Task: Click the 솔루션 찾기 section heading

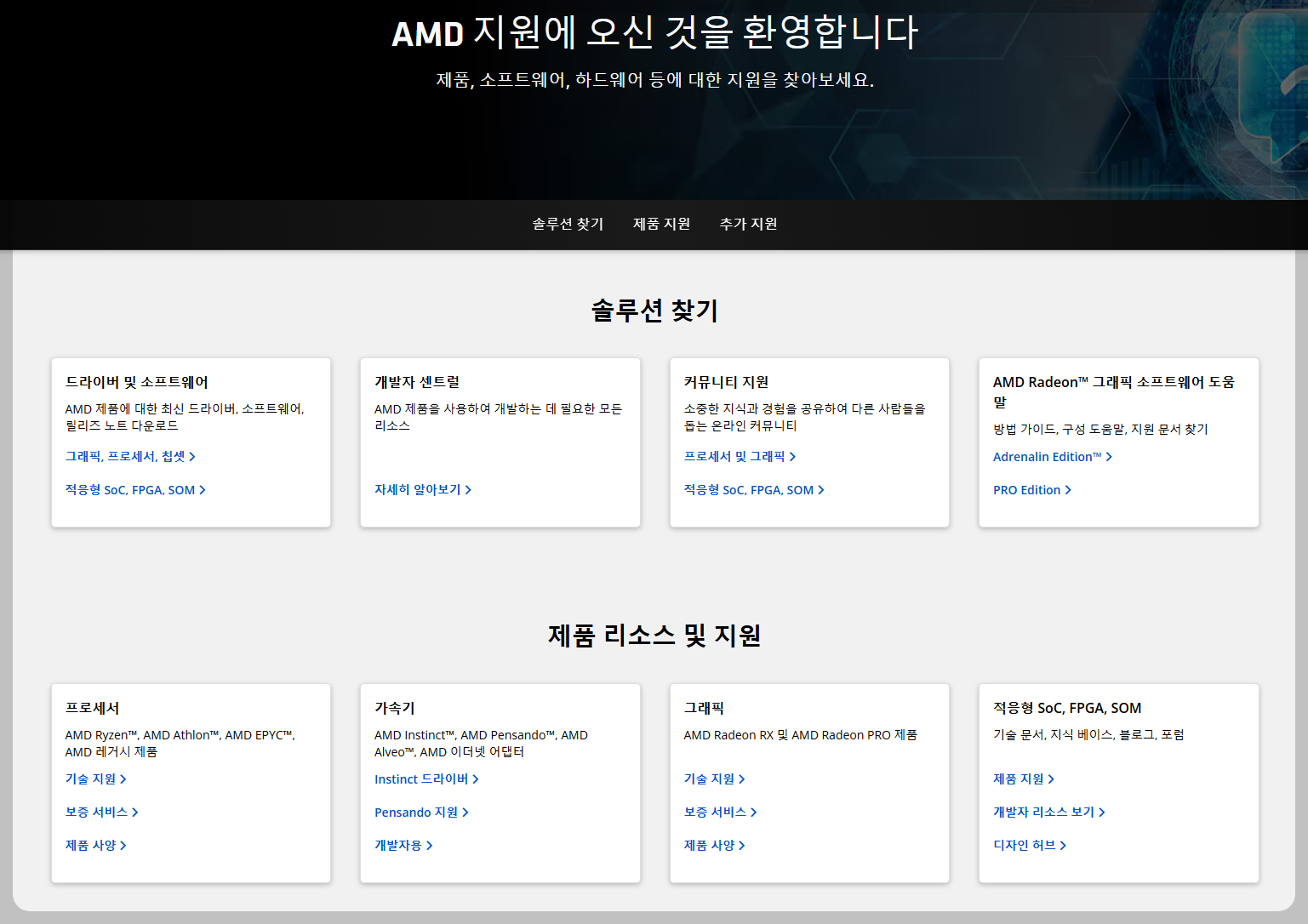Action: coord(654,311)
